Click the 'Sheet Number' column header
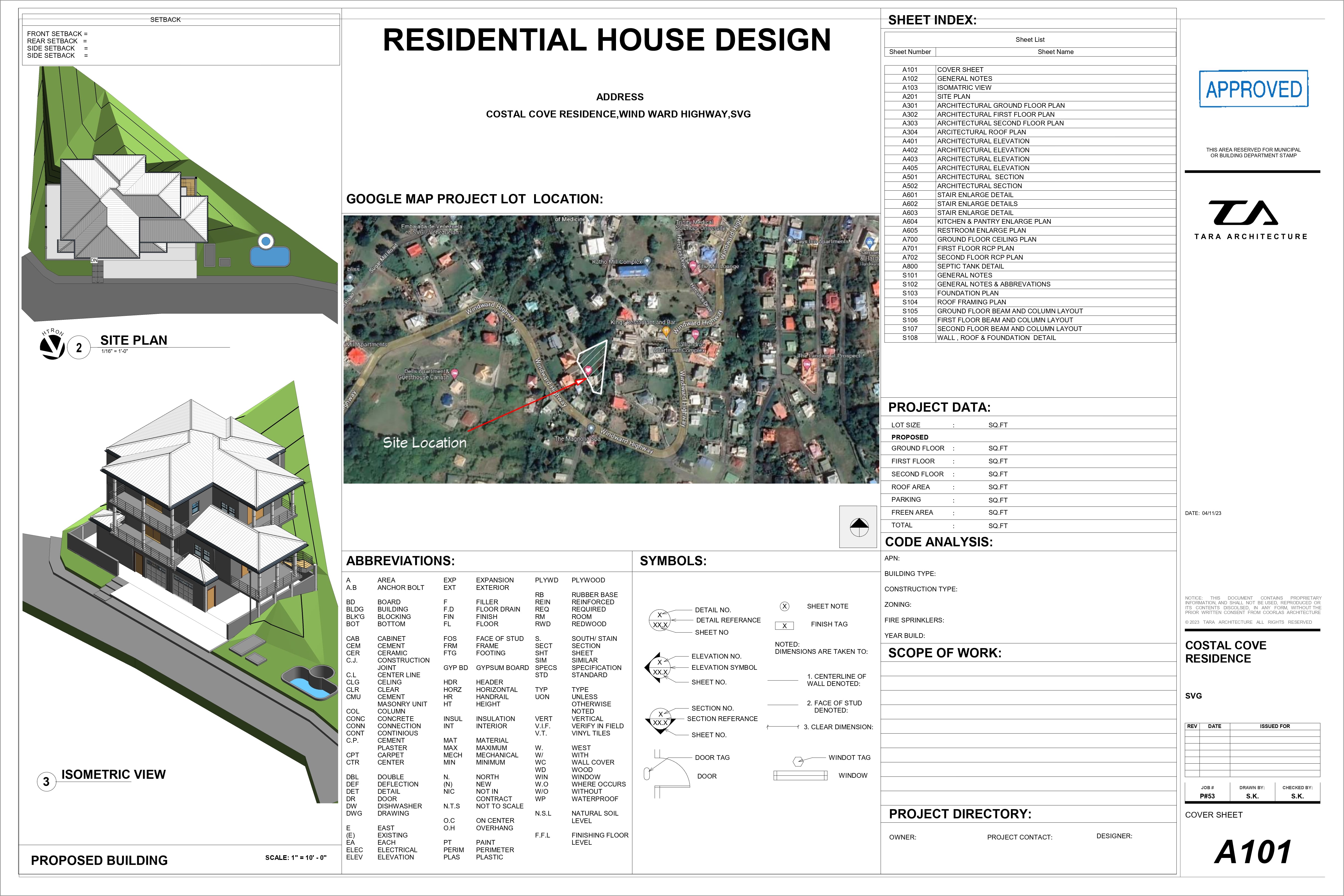 click(910, 52)
